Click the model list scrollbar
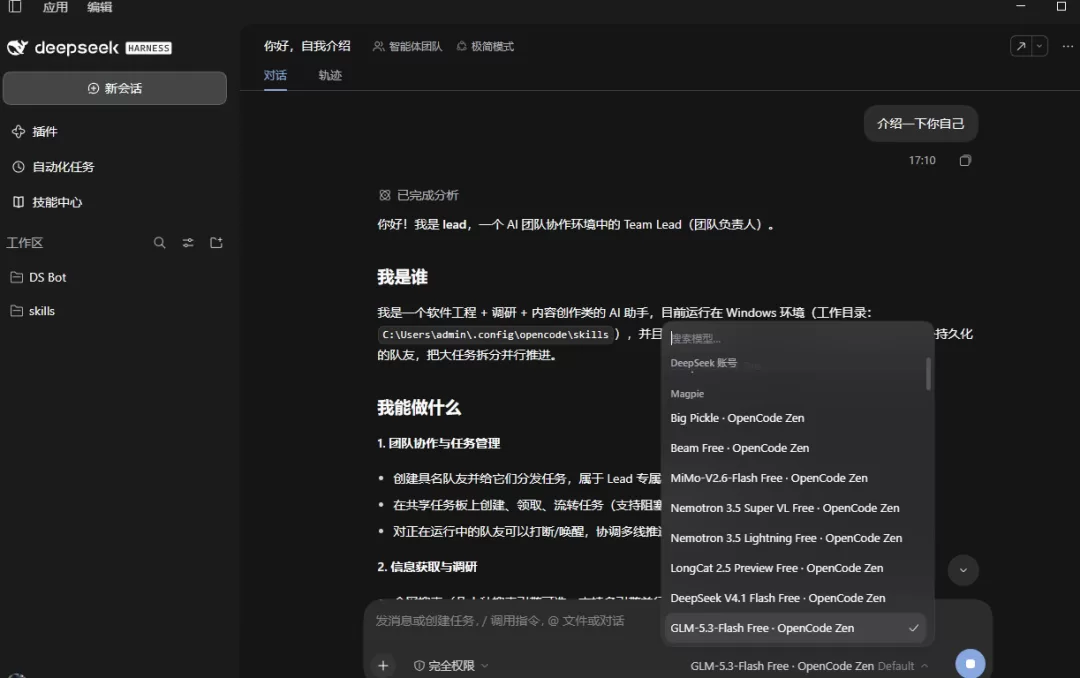Screen dimensions: 1080x678 pos(928,373)
